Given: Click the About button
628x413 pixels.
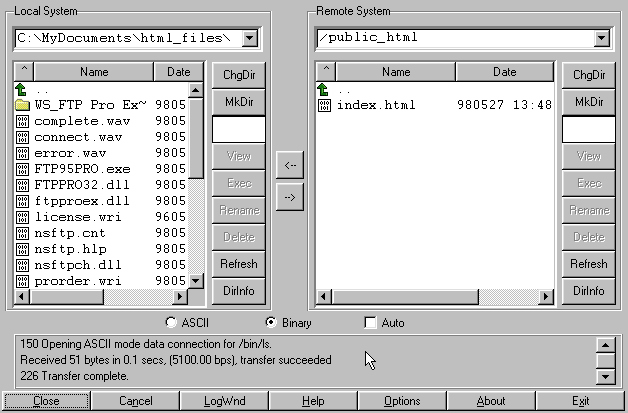Looking at the screenshot, I should [x=491, y=401].
